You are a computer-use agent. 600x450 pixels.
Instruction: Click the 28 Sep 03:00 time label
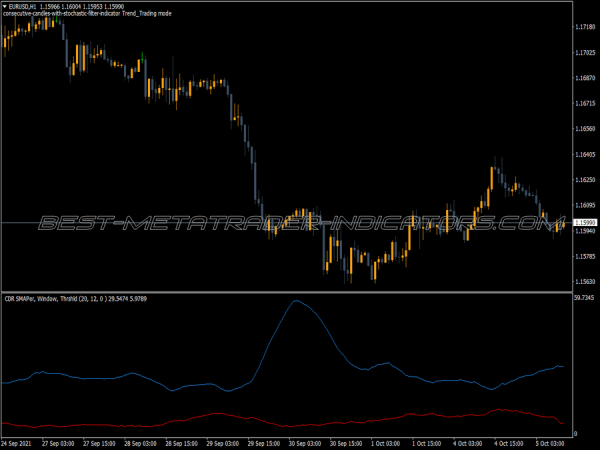[x=140, y=443]
